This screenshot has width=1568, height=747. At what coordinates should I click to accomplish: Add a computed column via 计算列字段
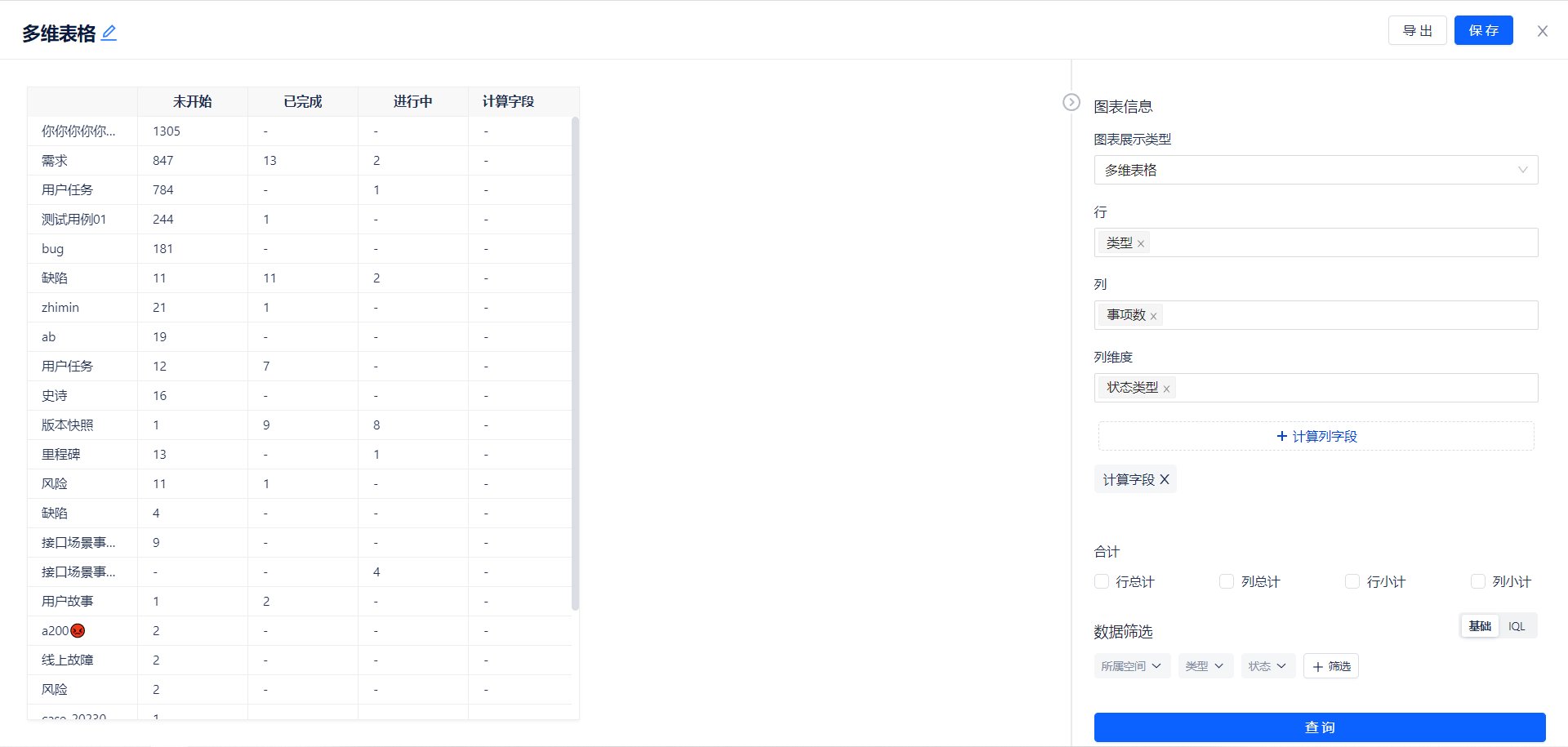click(x=1316, y=436)
